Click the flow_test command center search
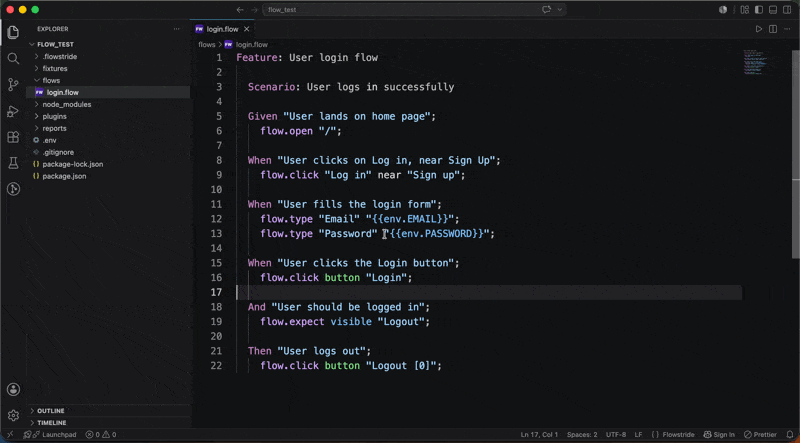Screen dimensions: 800x443 tap(414, 10)
